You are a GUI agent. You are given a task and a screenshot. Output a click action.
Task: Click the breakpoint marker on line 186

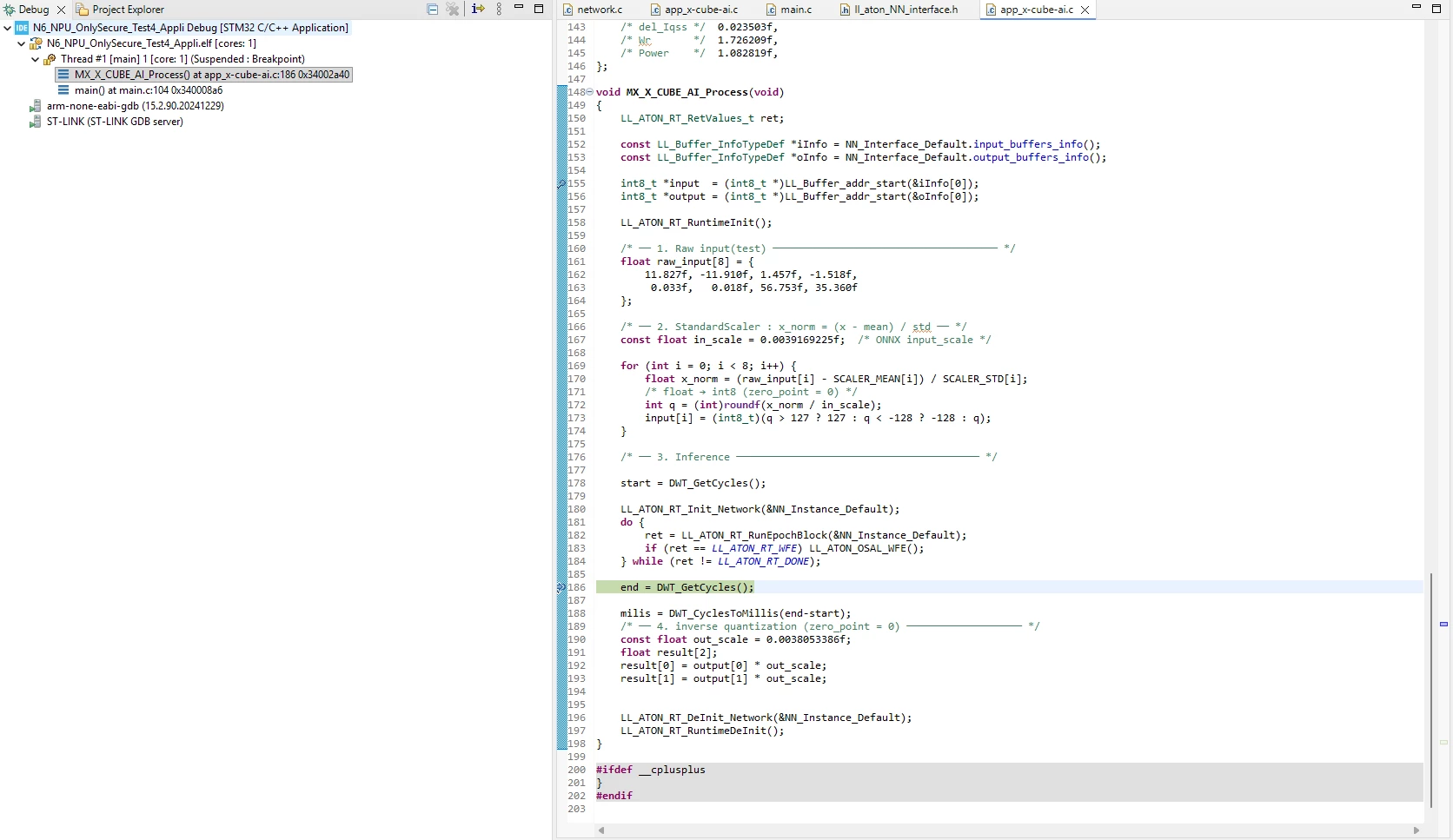click(561, 588)
